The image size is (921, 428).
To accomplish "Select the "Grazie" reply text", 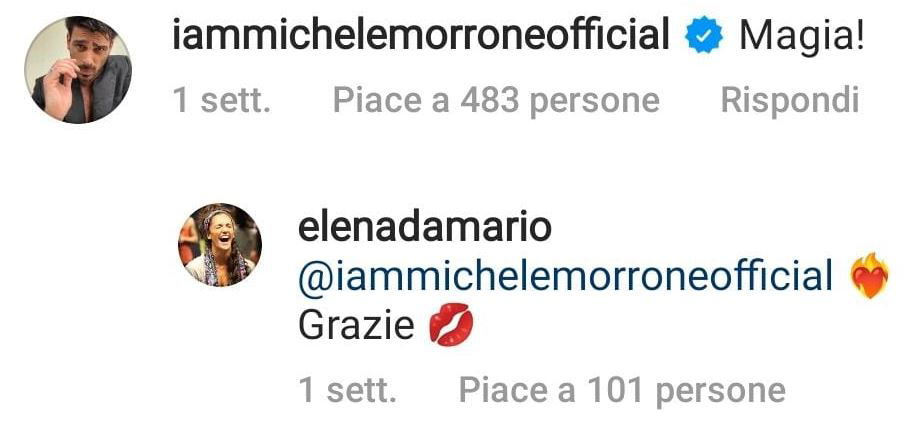I will point(357,325).
